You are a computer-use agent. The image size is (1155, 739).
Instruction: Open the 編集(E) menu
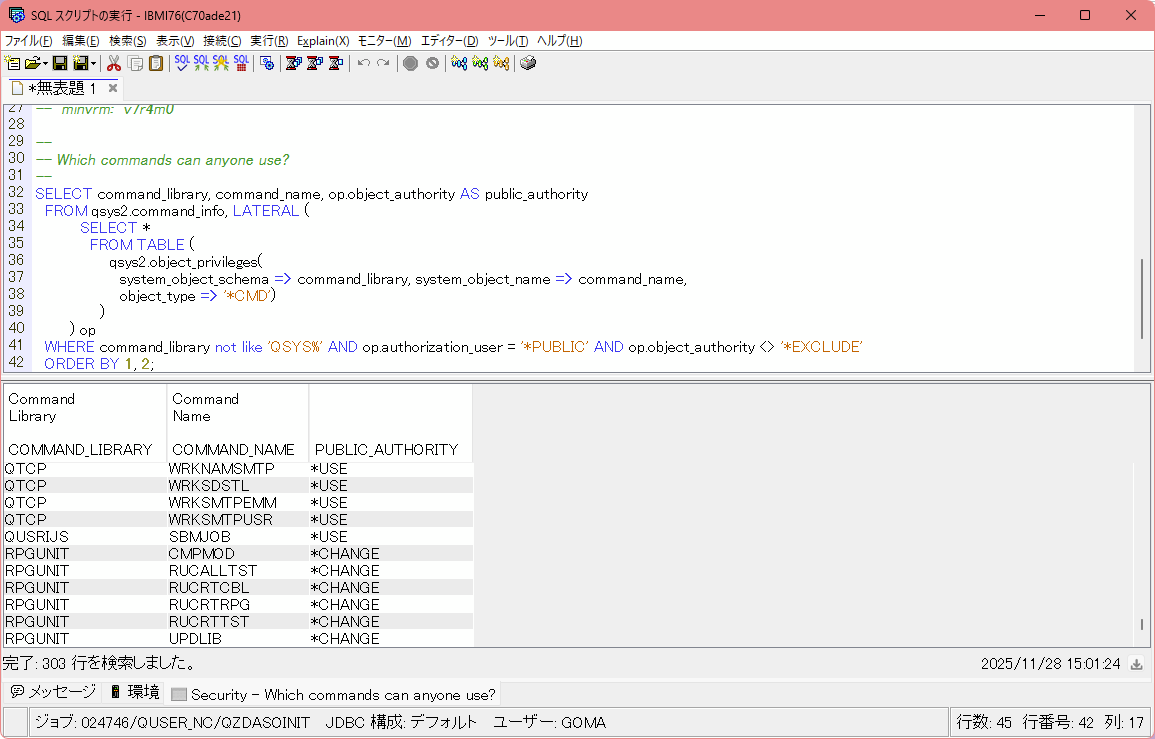[x=80, y=41]
